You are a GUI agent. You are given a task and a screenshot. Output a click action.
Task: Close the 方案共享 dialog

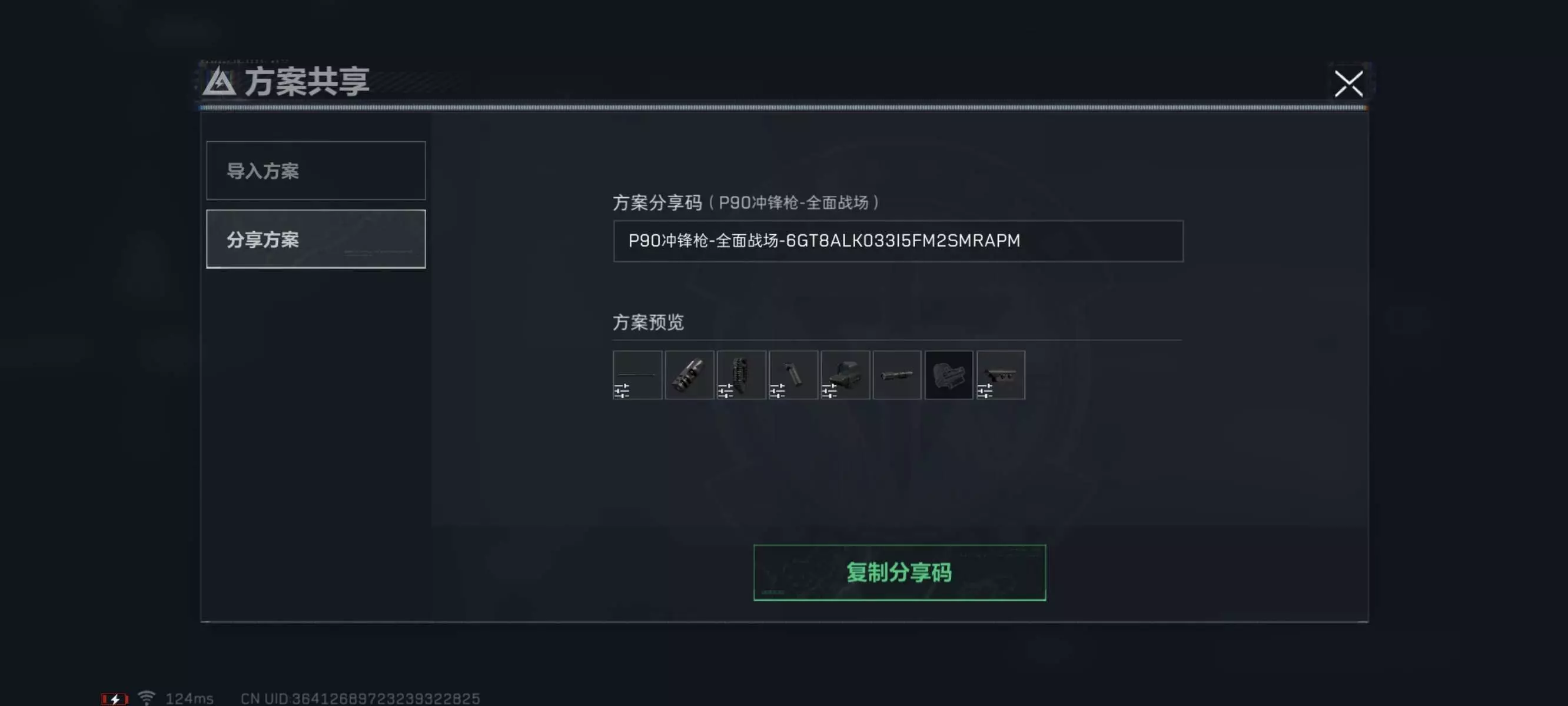tap(1348, 84)
